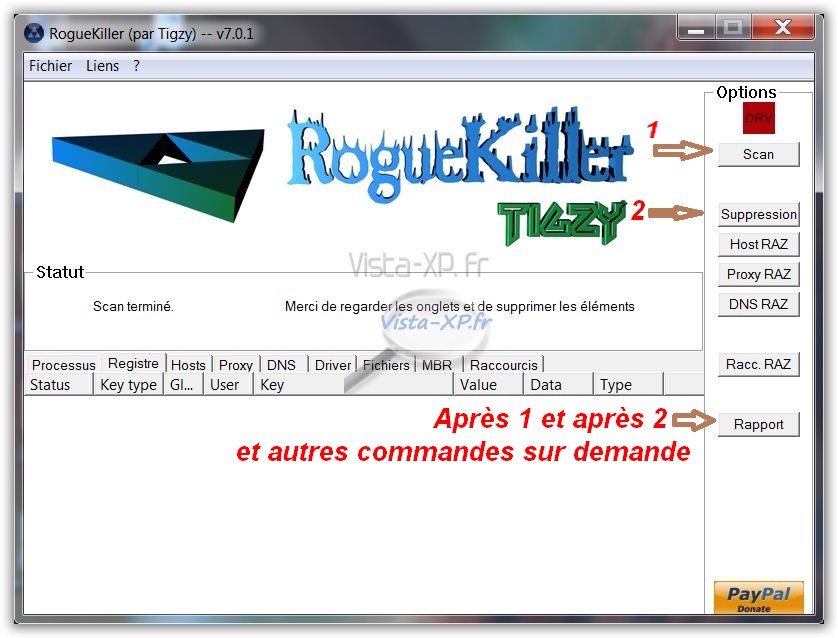Open the ? help menu
838x638 pixels.
tap(136, 66)
